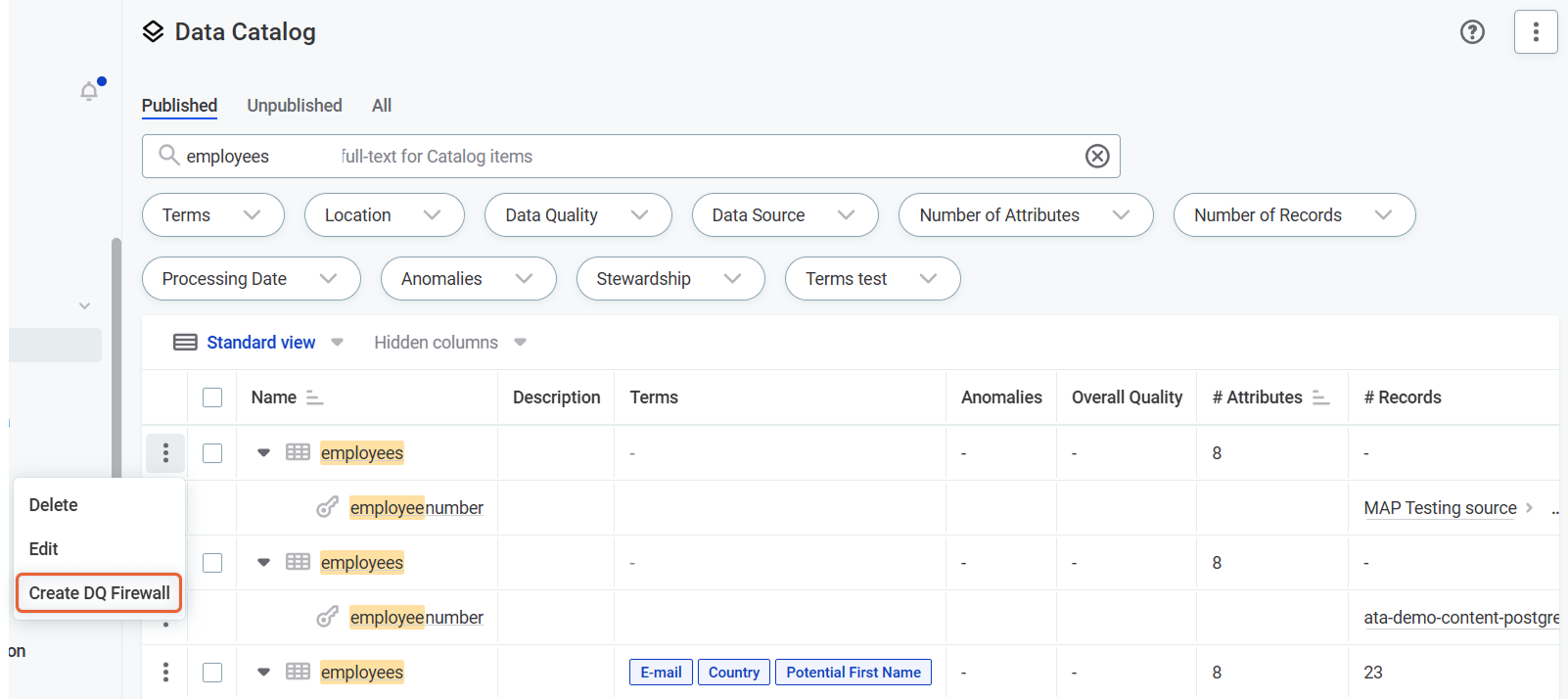Open three-dot menu of employees row with E-mail term
Screen dimensions: 1568x699
165,673
